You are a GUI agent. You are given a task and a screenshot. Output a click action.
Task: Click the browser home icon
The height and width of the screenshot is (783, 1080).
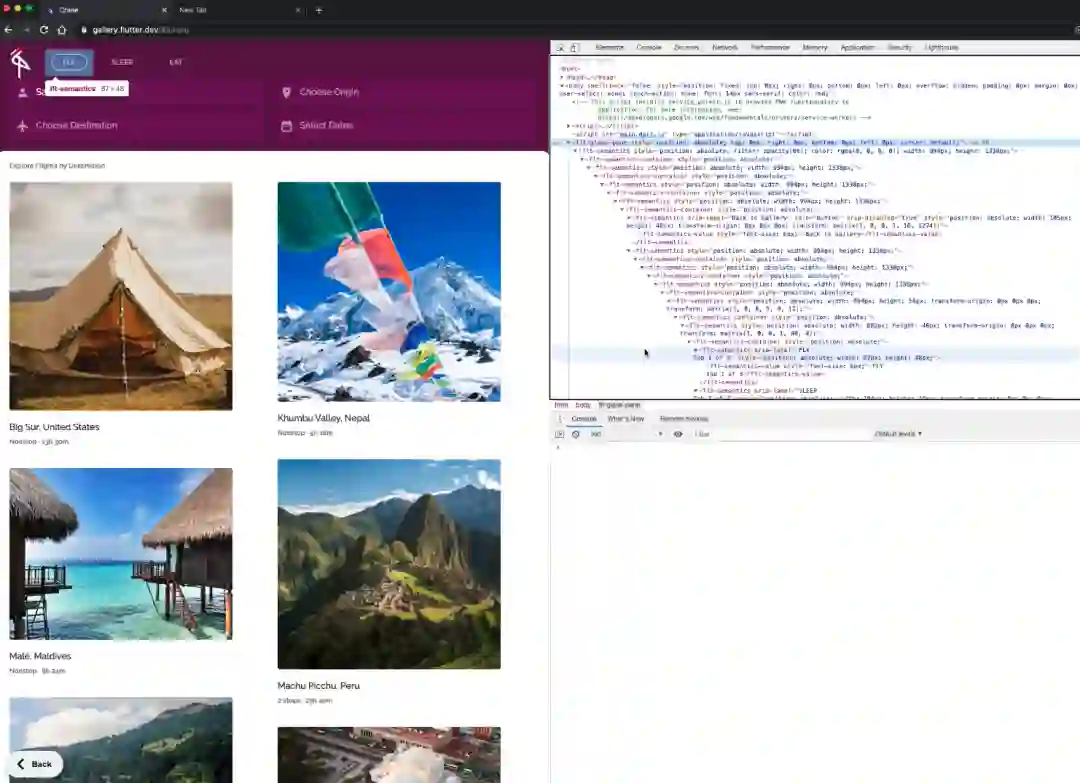click(x=62, y=30)
